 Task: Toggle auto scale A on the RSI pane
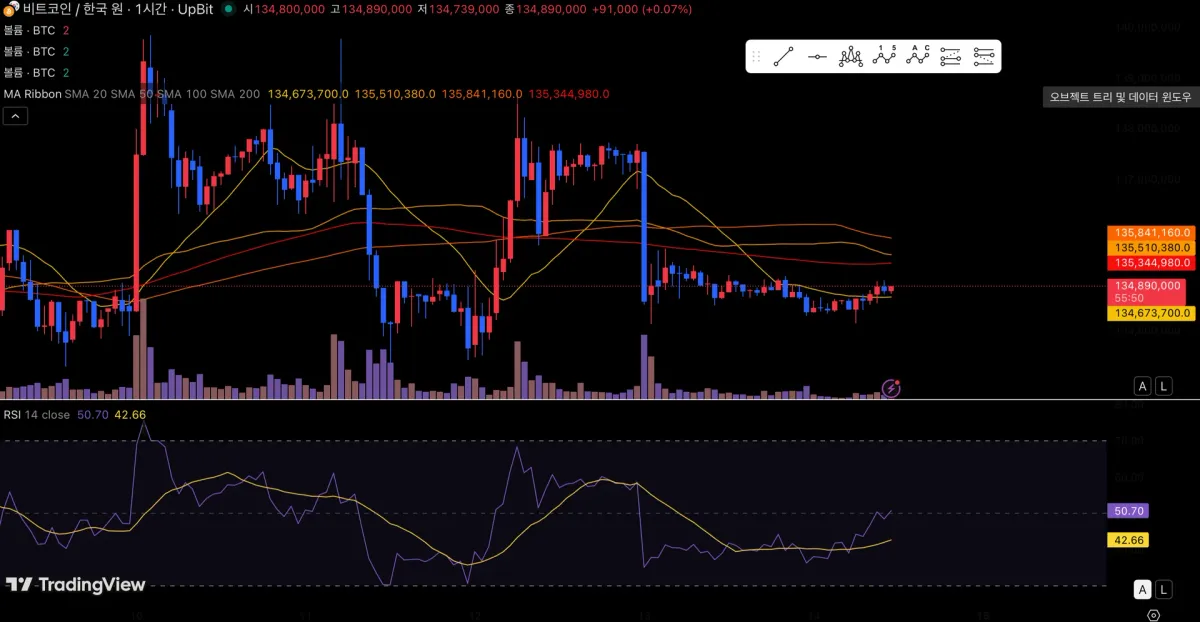[1143, 588]
